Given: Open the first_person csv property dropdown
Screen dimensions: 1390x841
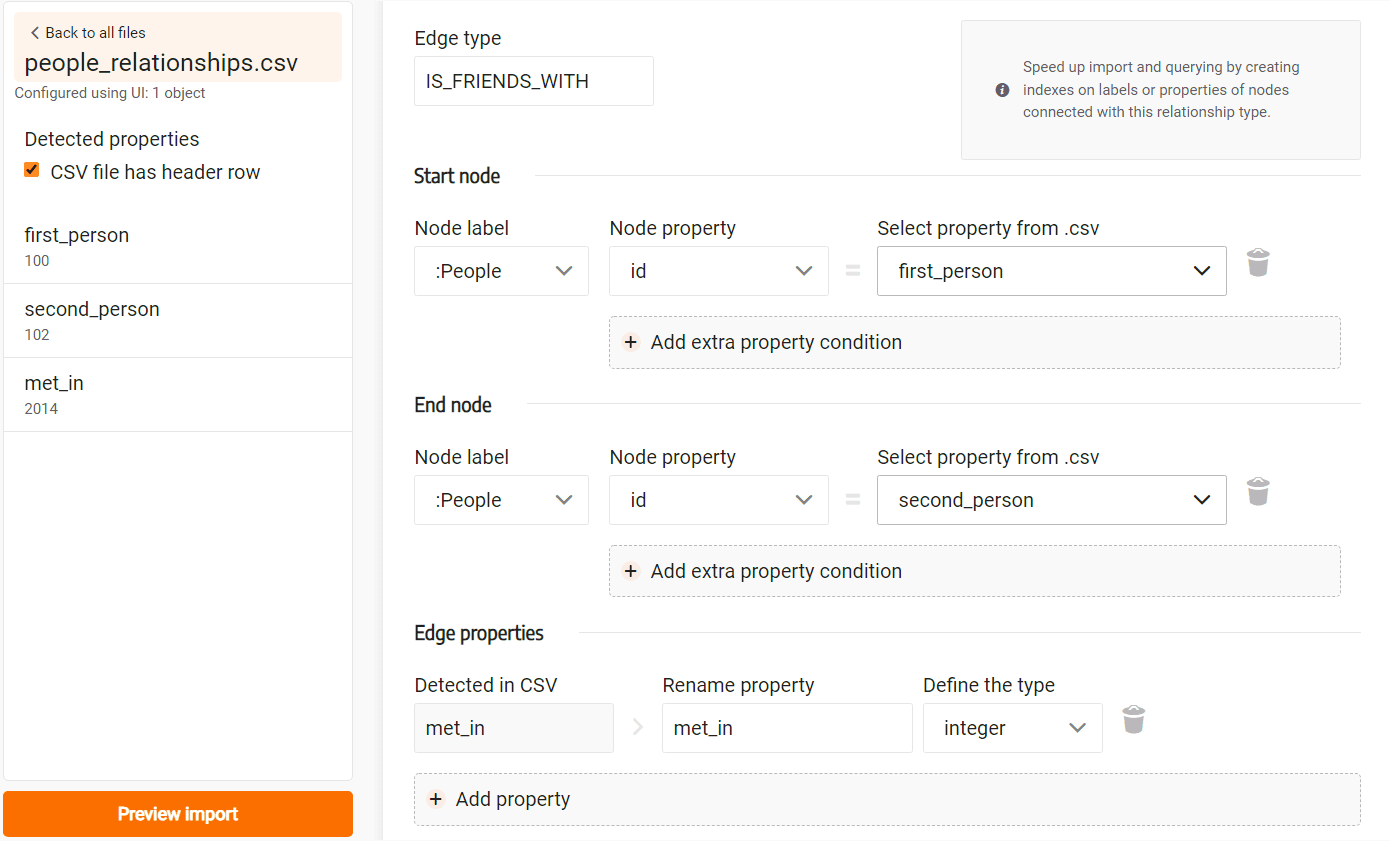Looking at the screenshot, I should coord(1052,271).
